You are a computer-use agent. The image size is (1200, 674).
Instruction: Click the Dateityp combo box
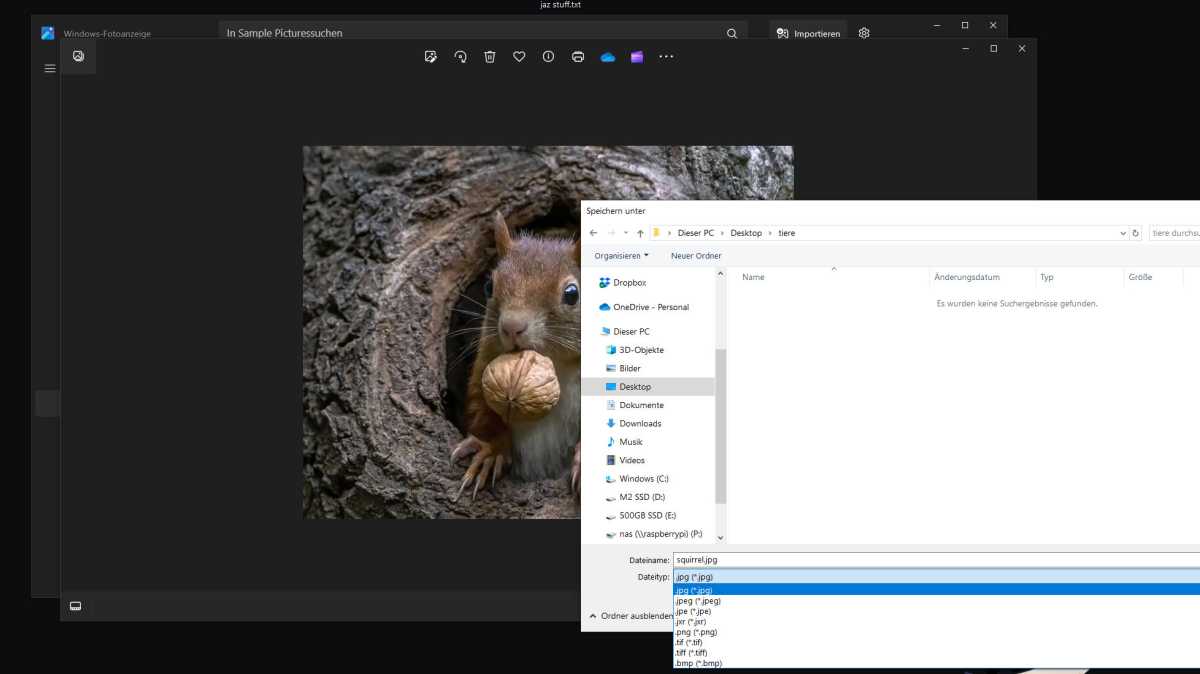coord(936,577)
